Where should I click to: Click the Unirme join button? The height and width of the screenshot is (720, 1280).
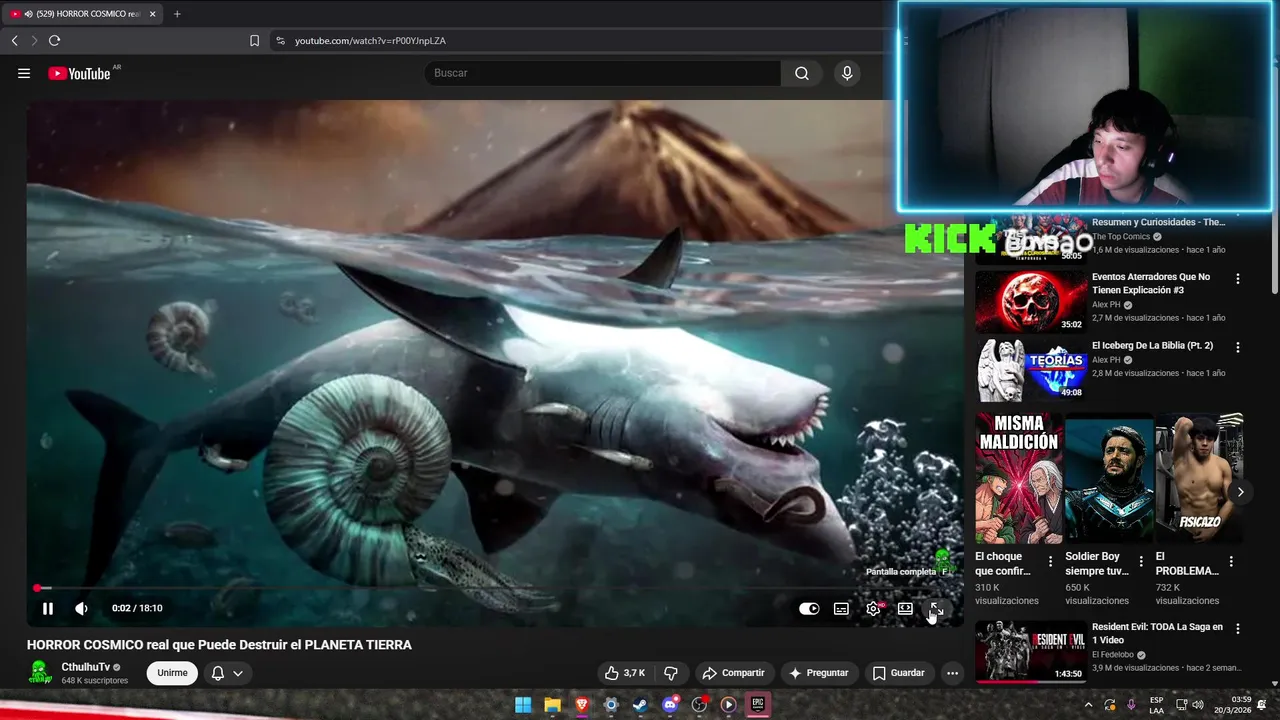click(172, 673)
